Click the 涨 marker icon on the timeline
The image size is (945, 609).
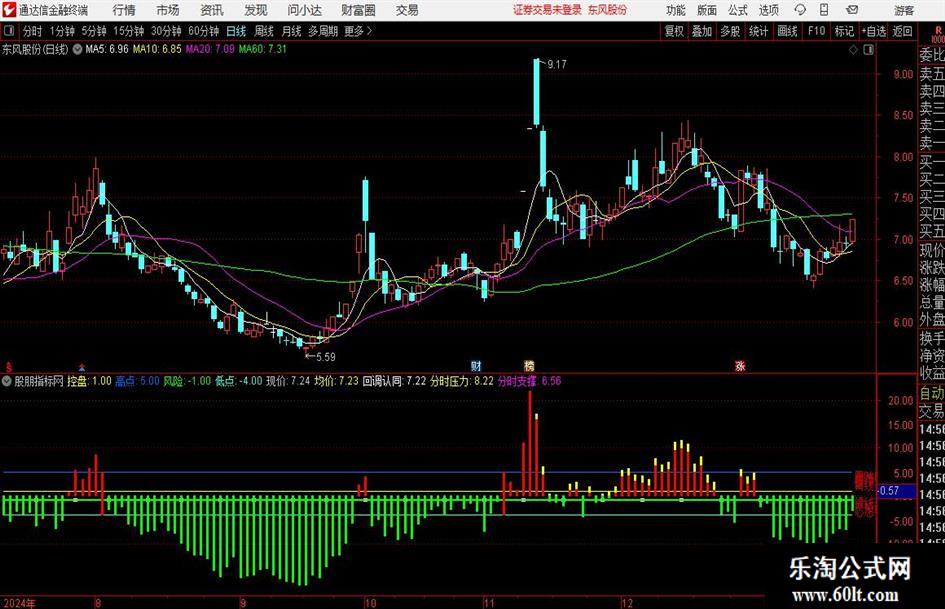pyautogui.click(x=741, y=365)
